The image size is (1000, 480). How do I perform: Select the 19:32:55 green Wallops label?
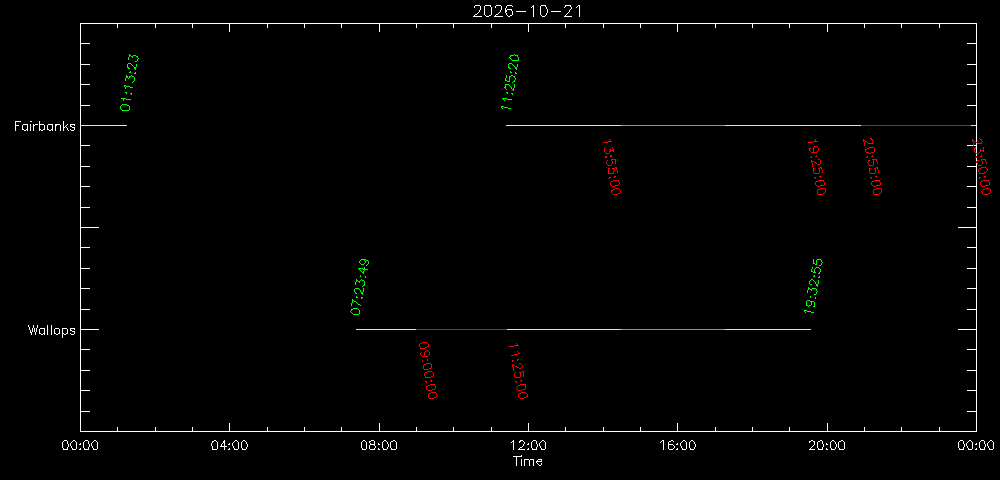pyautogui.click(x=813, y=287)
